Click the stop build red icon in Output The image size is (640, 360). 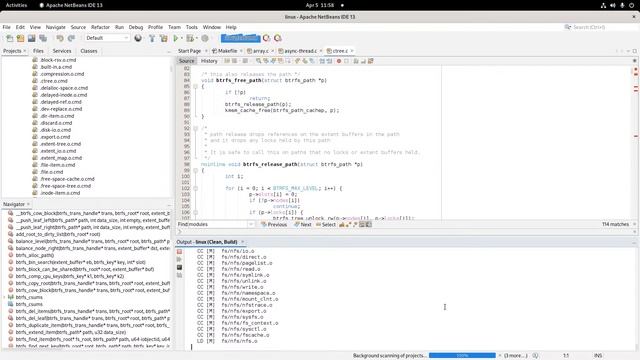(x=179, y=252)
